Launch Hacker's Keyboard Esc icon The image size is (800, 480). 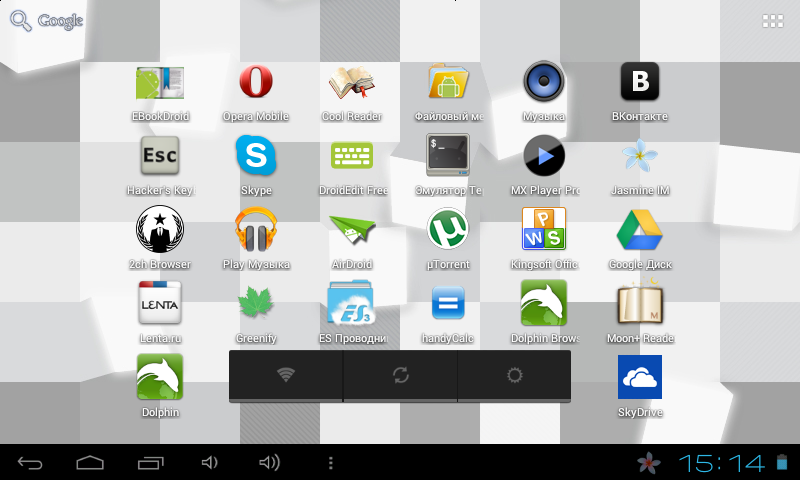(x=160, y=155)
